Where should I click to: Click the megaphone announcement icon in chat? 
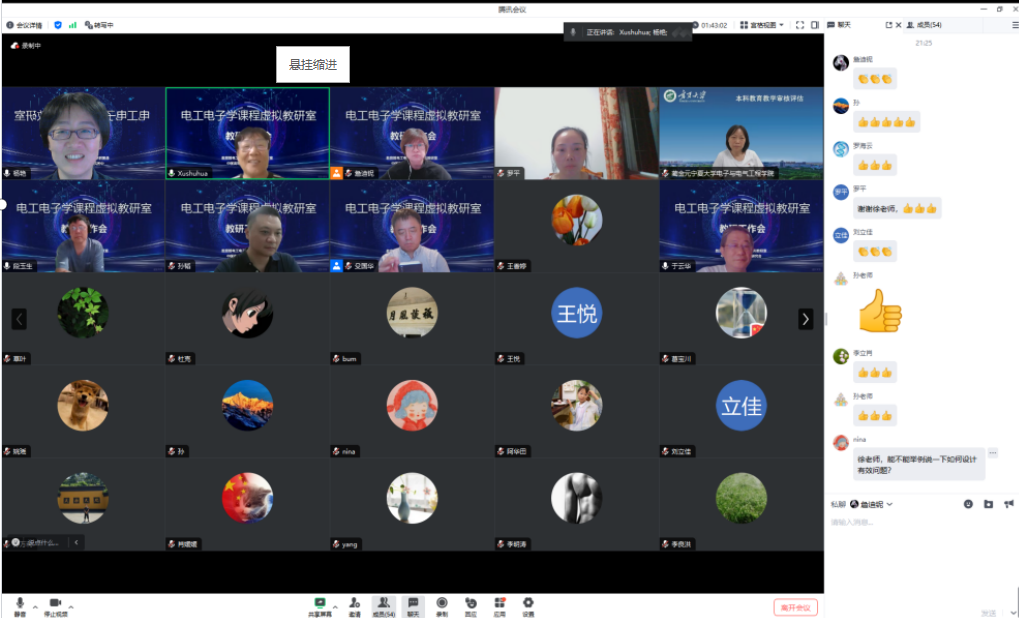click(x=1009, y=504)
